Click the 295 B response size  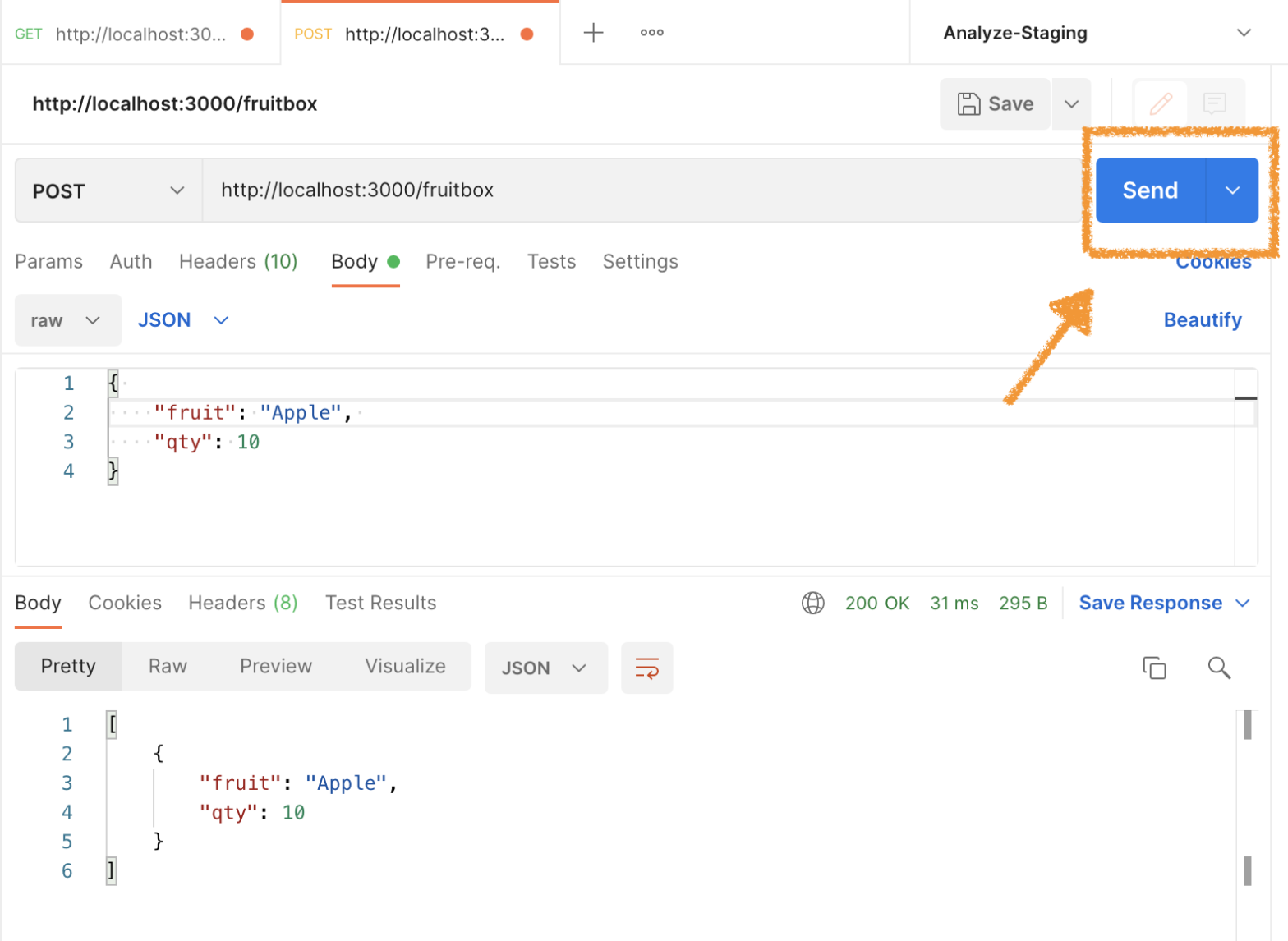(1023, 604)
